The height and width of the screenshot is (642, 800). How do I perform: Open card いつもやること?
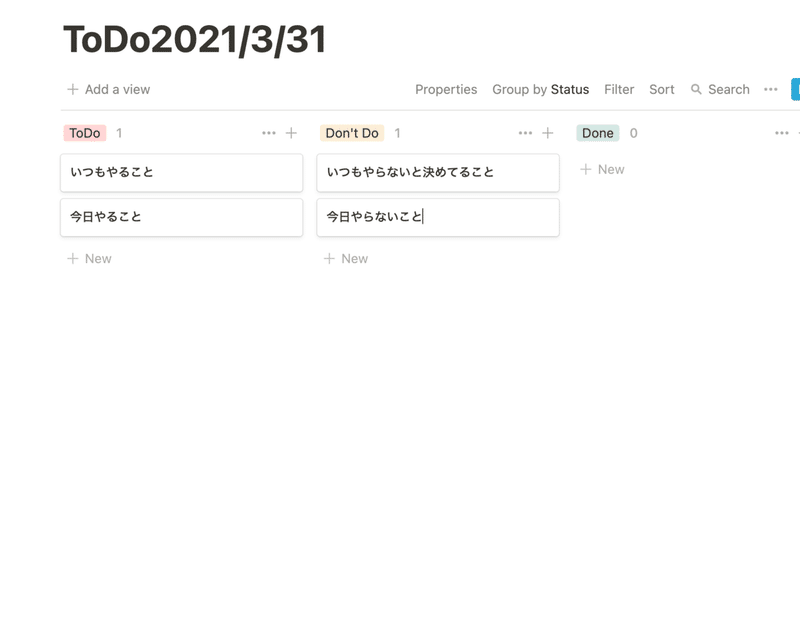(182, 173)
